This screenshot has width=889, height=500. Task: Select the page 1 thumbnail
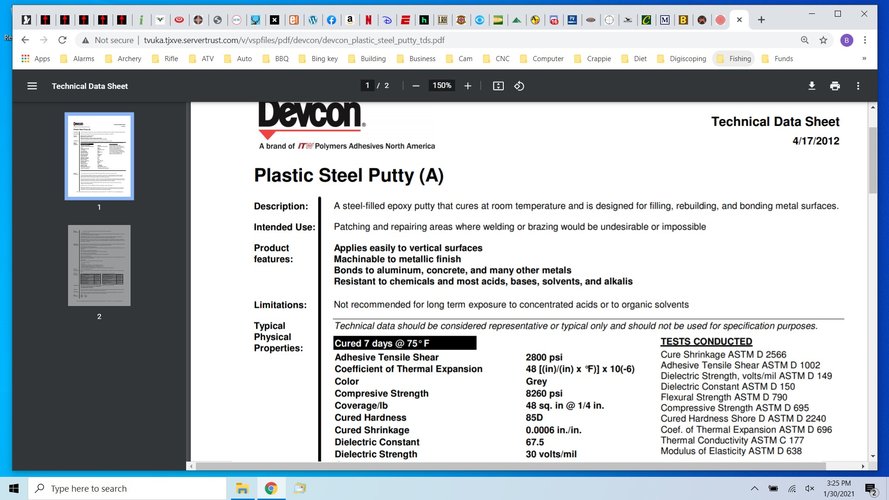tap(99, 156)
